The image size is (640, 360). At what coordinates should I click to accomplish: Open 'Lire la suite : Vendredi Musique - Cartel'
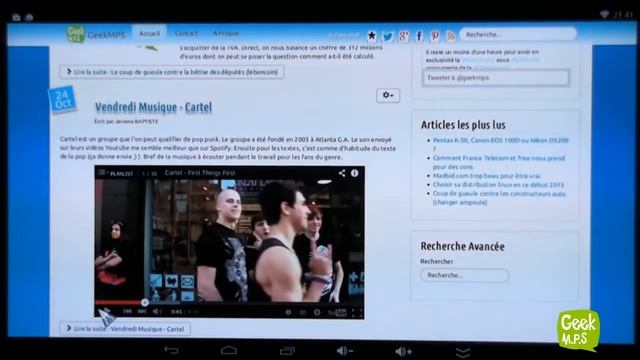click(x=125, y=329)
